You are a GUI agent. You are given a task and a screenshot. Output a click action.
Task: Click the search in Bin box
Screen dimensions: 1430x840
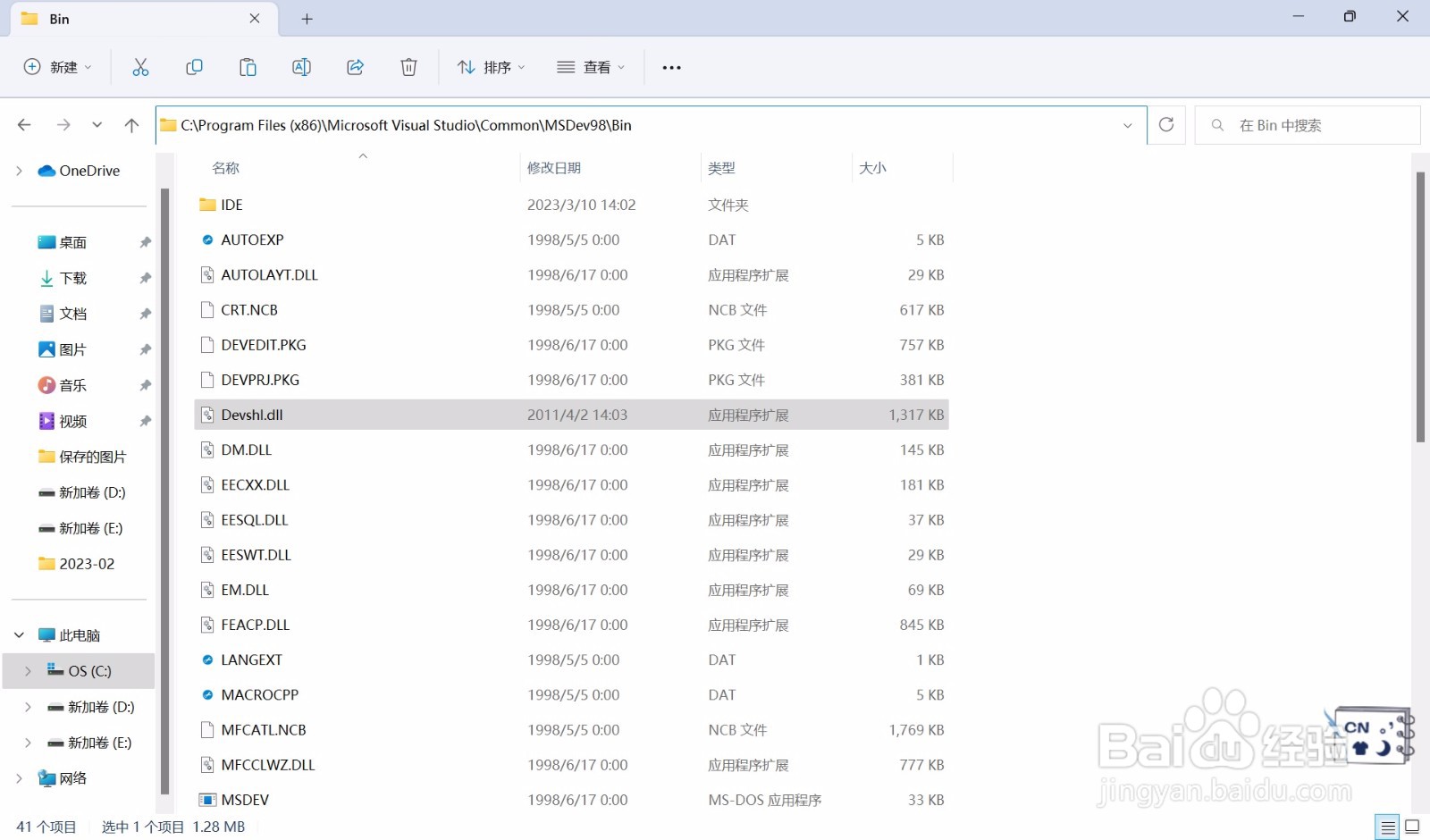pos(1308,125)
